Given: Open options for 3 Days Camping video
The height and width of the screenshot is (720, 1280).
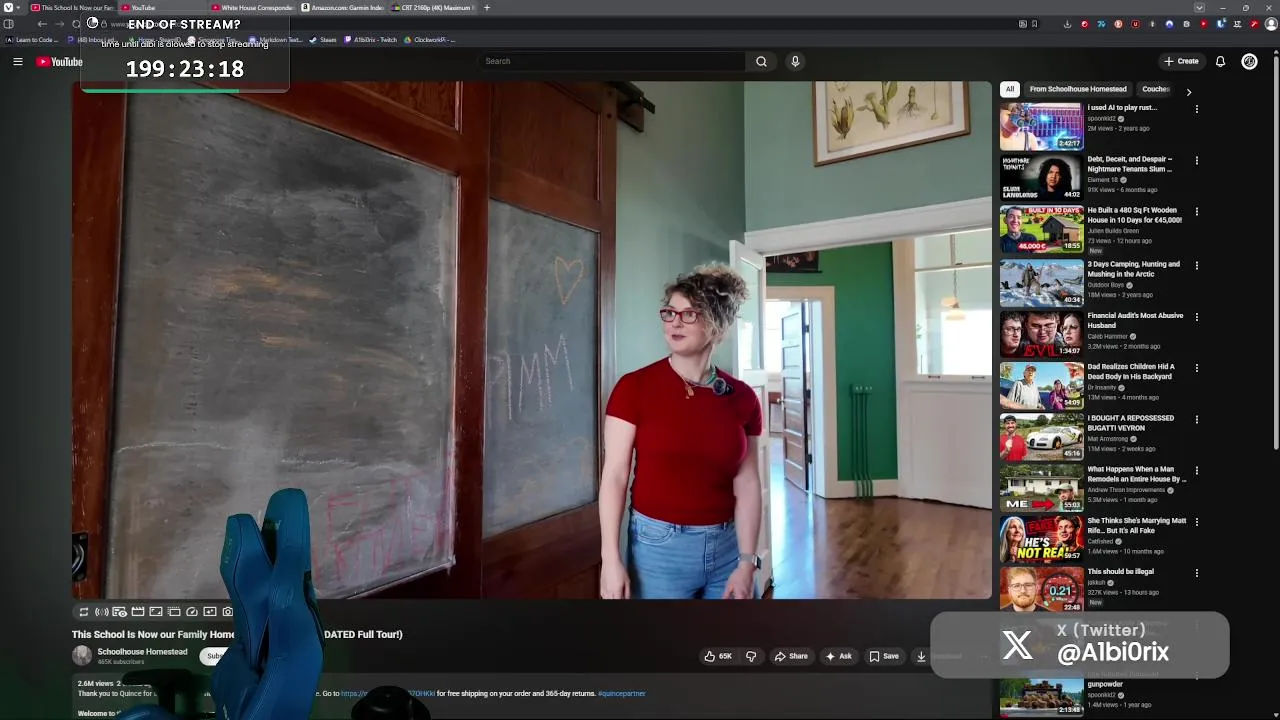Looking at the screenshot, I should (x=1197, y=266).
